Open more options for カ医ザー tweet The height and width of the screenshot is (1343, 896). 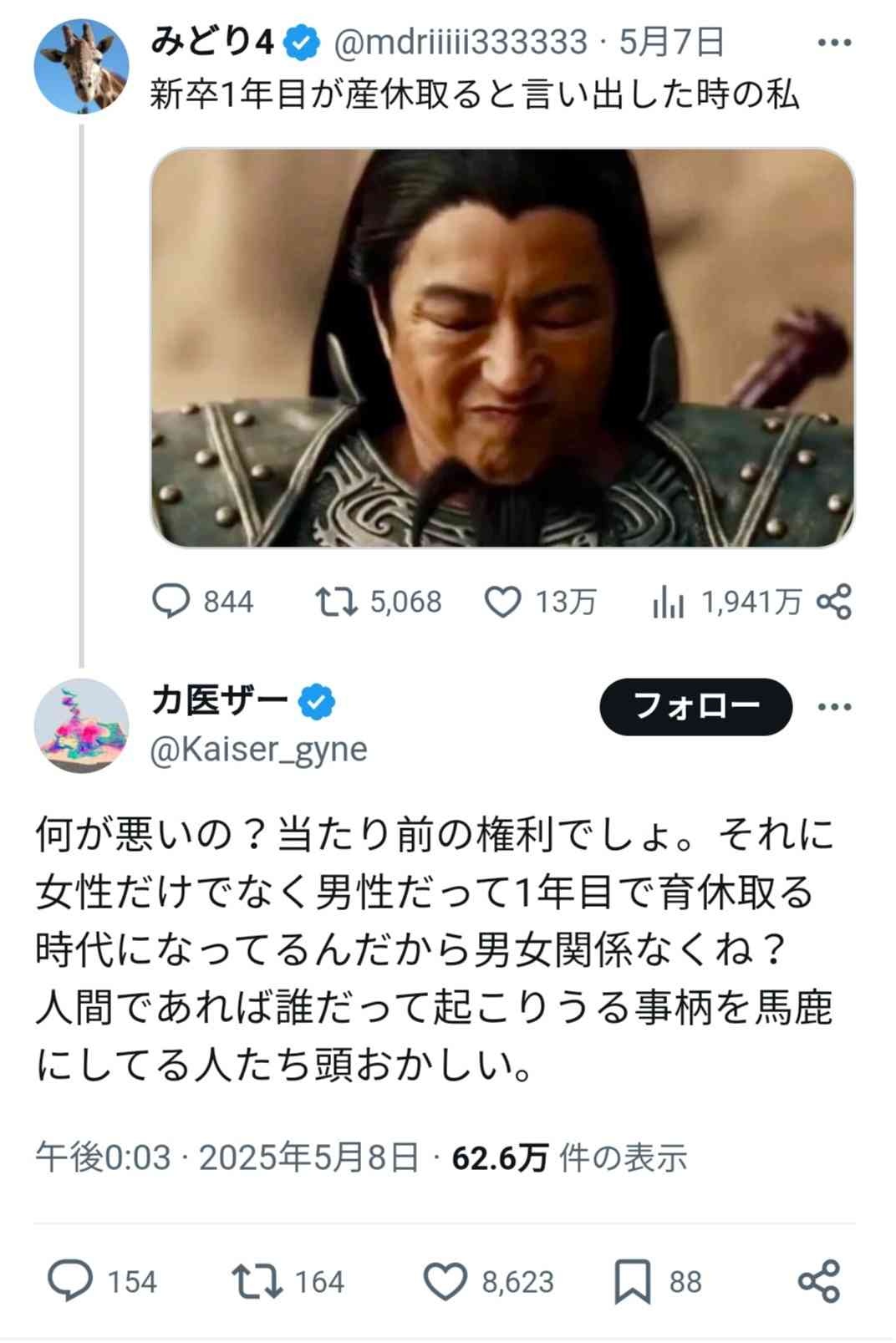tap(834, 707)
